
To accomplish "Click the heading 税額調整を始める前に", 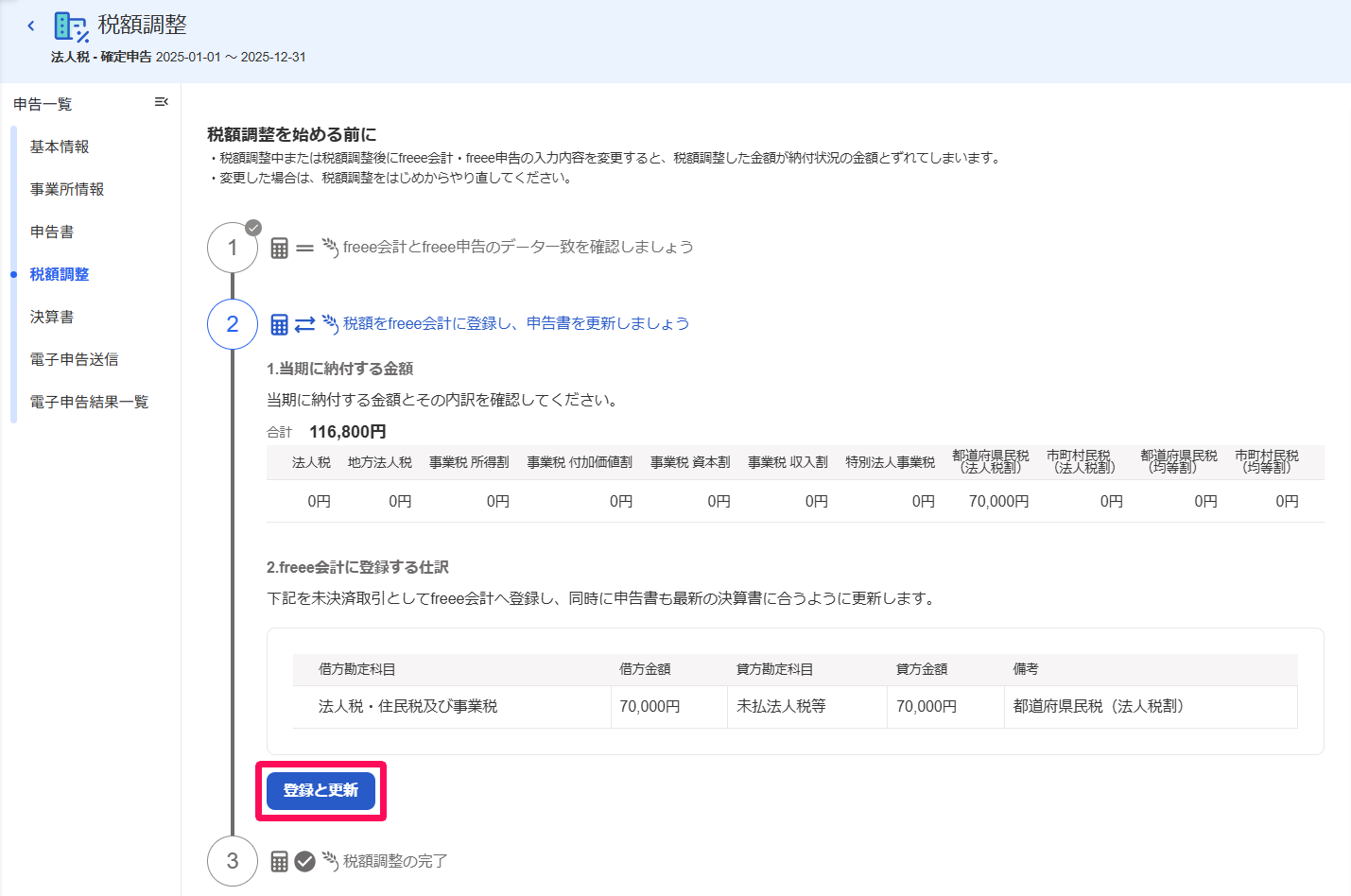I will [x=292, y=134].
